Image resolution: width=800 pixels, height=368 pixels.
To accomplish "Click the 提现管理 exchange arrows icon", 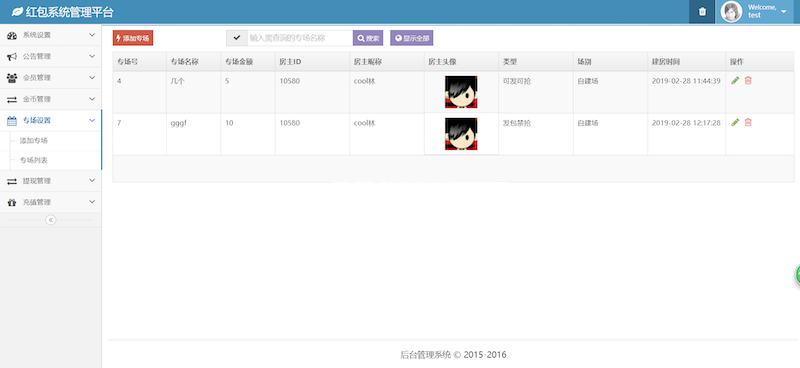I will tap(12, 181).
